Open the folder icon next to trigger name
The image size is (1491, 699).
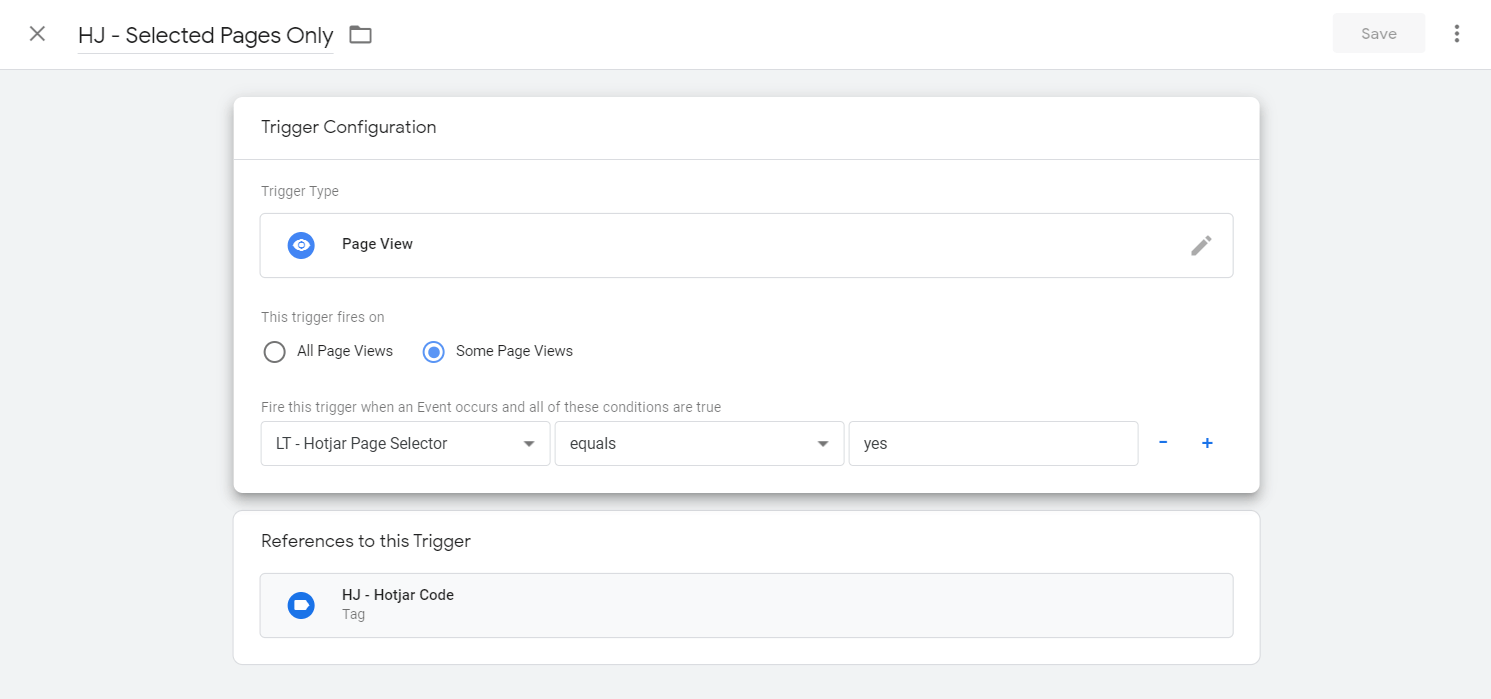[360, 35]
